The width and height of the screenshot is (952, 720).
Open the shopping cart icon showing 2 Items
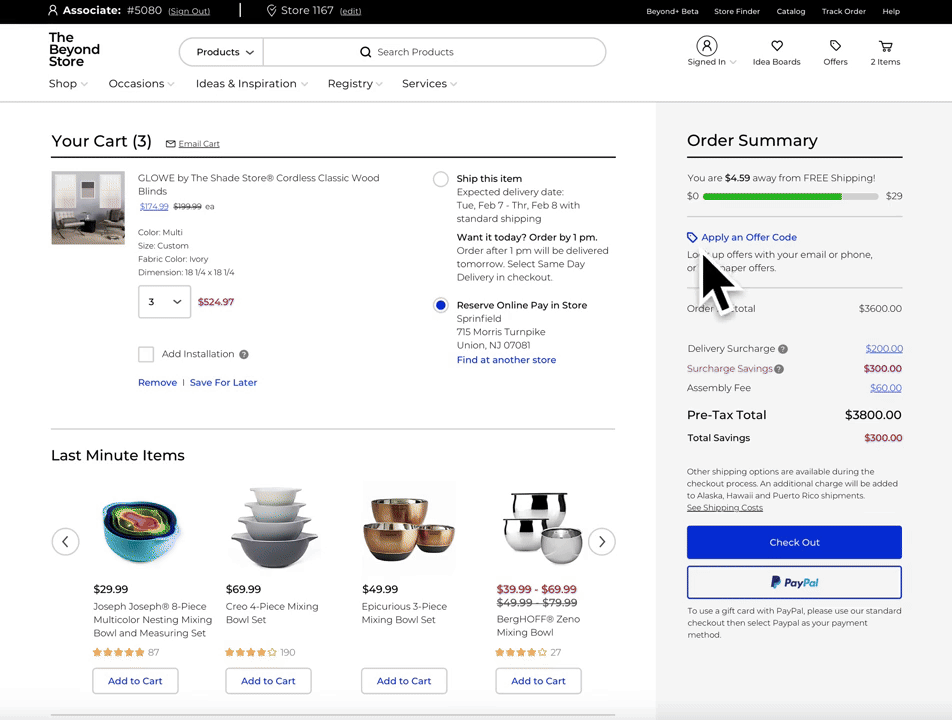click(x=884, y=45)
